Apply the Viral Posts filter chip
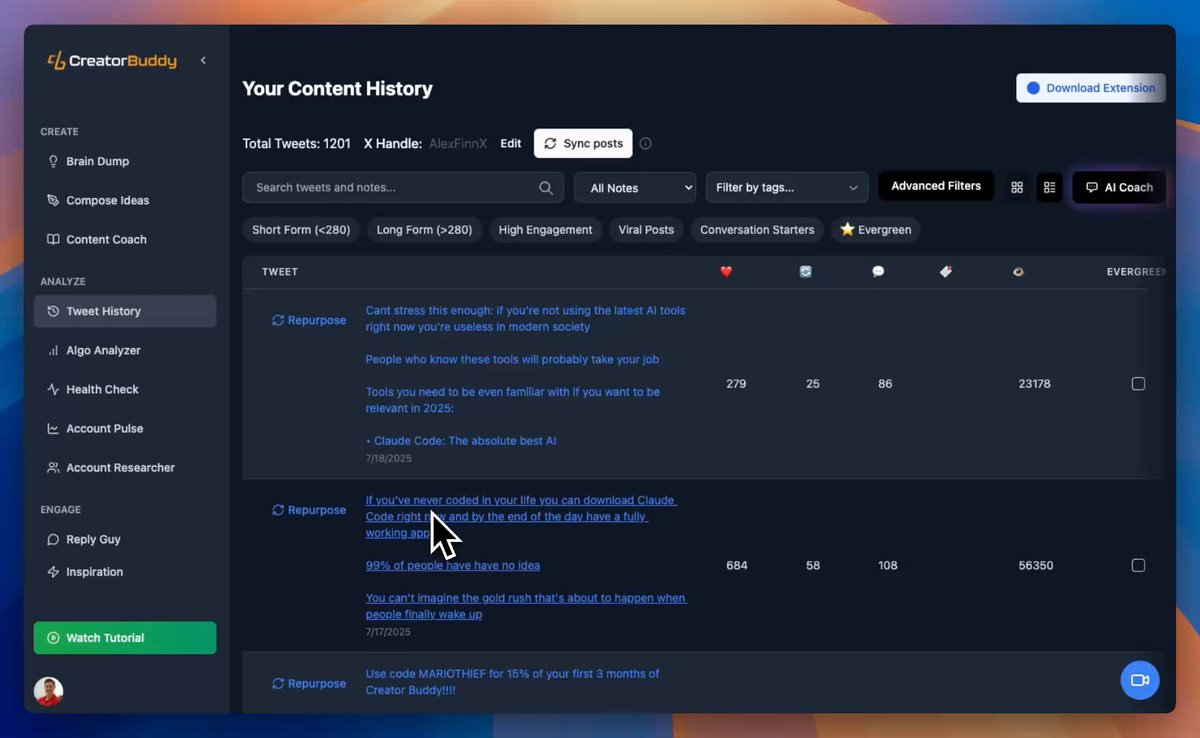 646,230
